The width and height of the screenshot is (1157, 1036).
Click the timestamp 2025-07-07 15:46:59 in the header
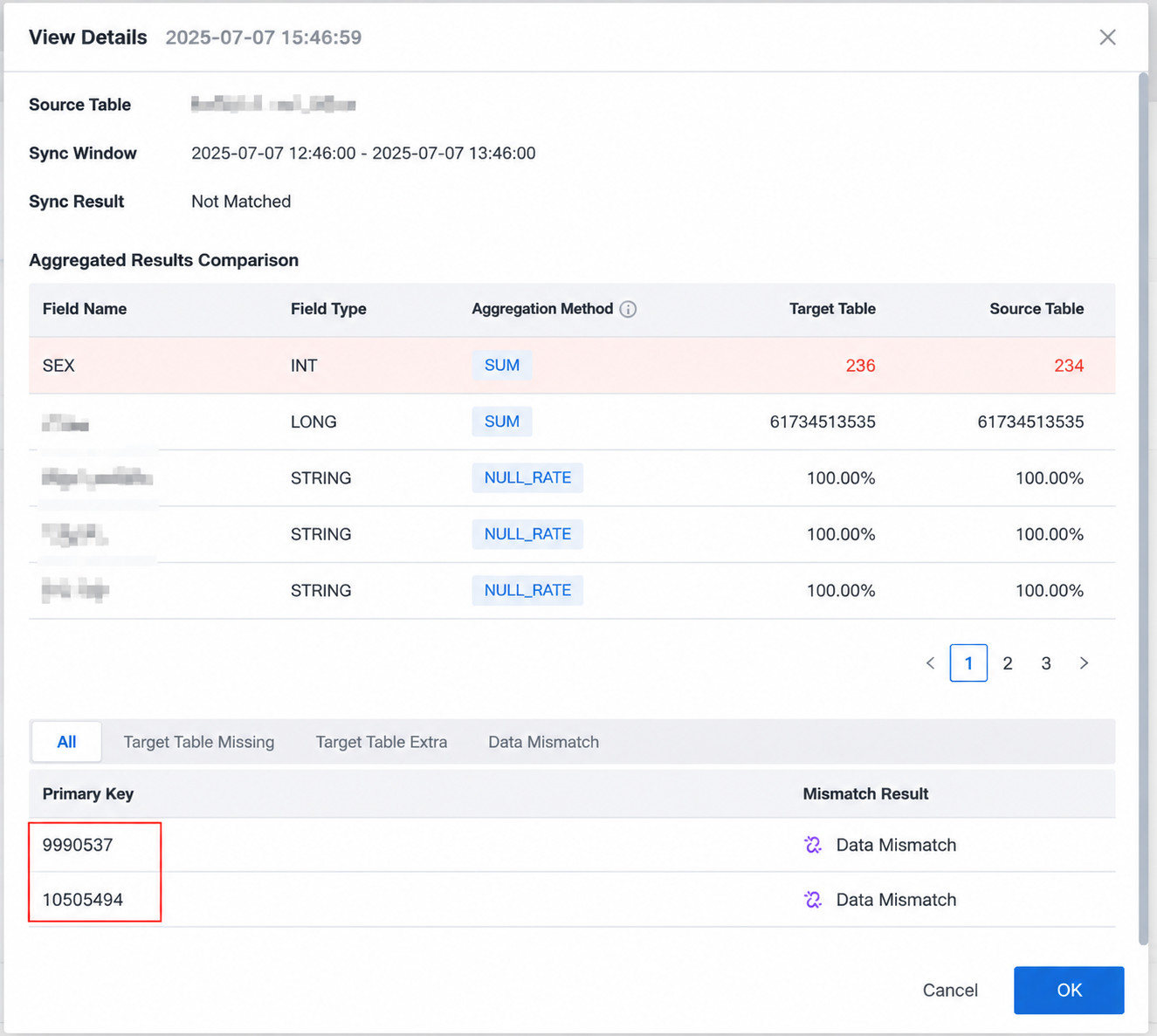click(264, 38)
